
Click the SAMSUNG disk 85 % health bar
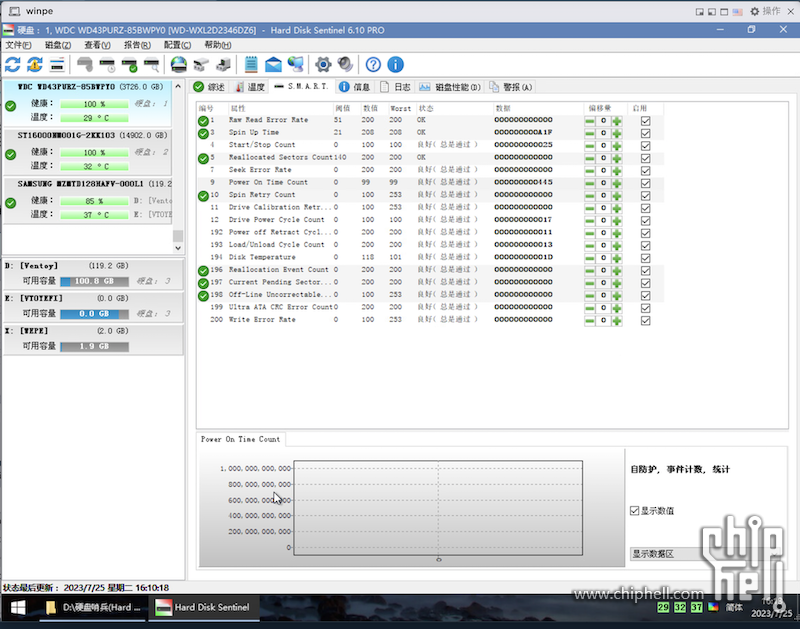click(x=94, y=201)
